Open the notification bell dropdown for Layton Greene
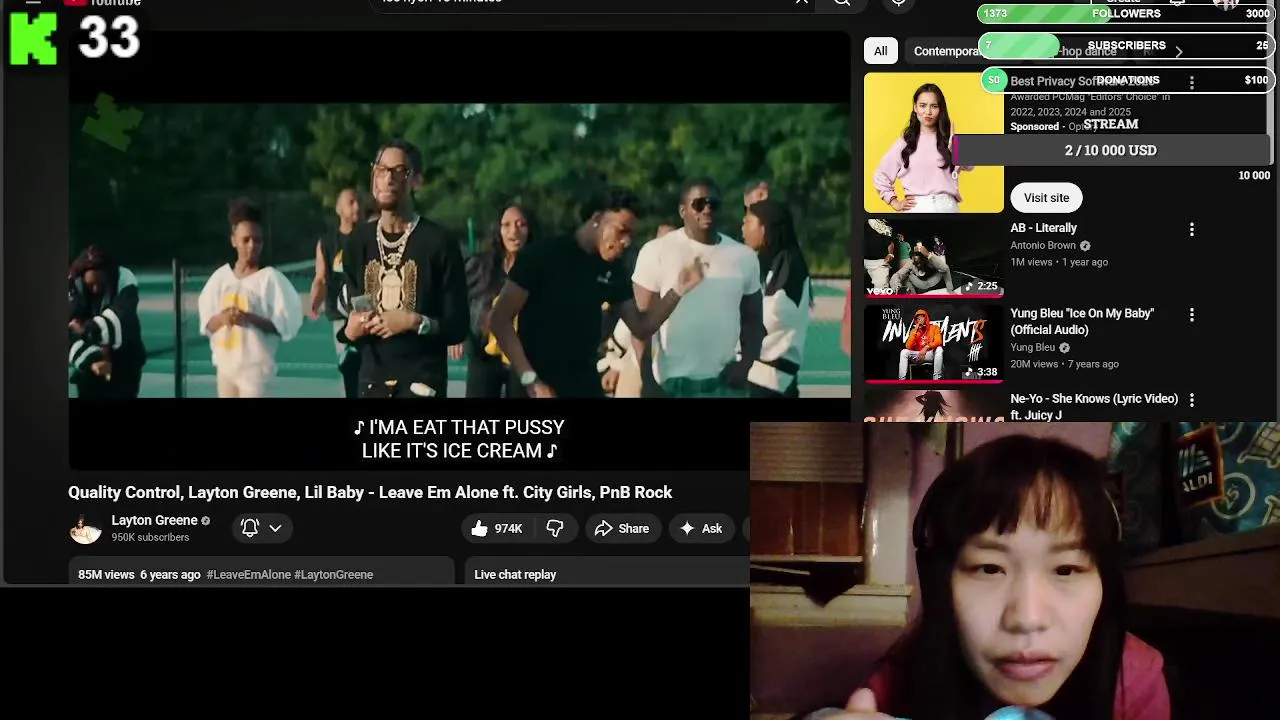Viewport: 1280px width, 720px height. 262,528
